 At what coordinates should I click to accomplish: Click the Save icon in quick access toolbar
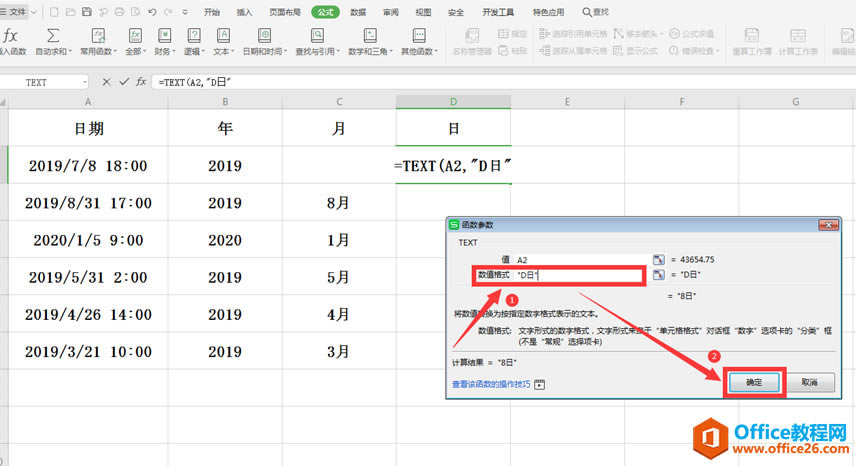click(87, 11)
